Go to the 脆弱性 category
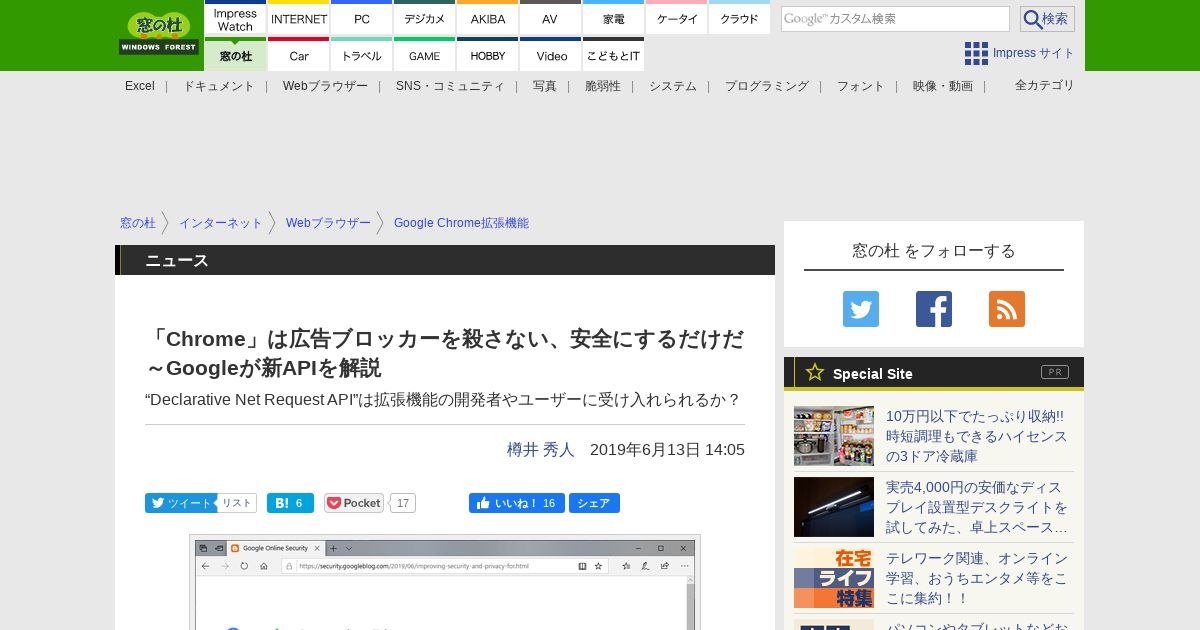Screen dimensions: 1200x630 (603, 86)
